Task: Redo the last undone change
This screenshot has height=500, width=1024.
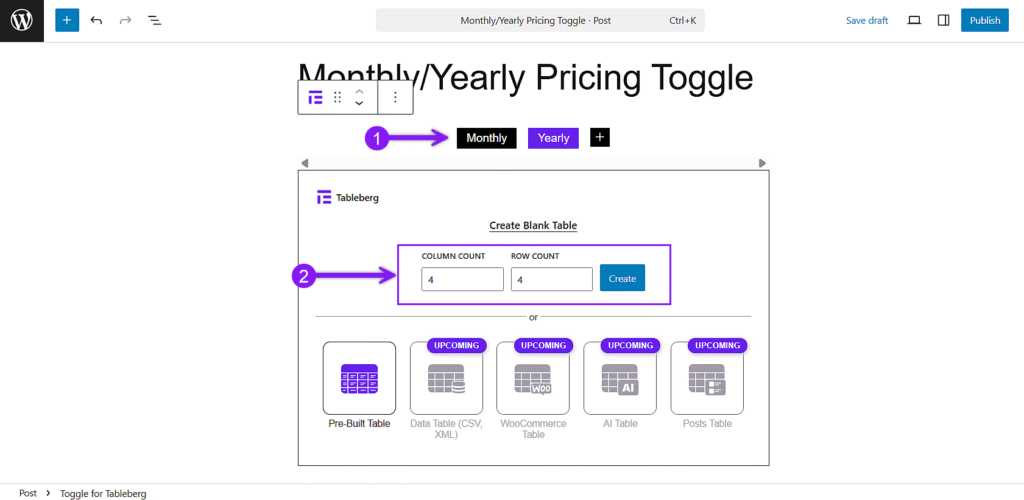Action: coord(125,20)
